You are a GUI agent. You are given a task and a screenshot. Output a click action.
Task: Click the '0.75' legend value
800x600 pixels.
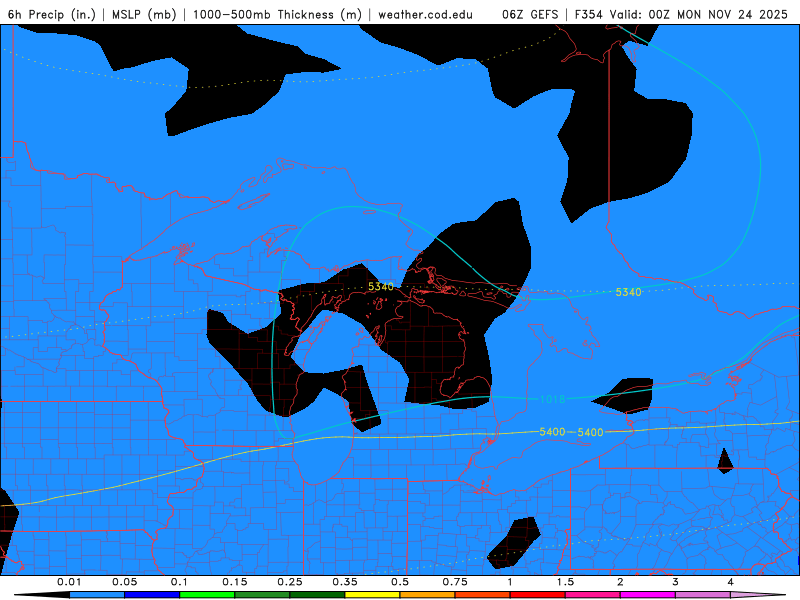pos(455,582)
